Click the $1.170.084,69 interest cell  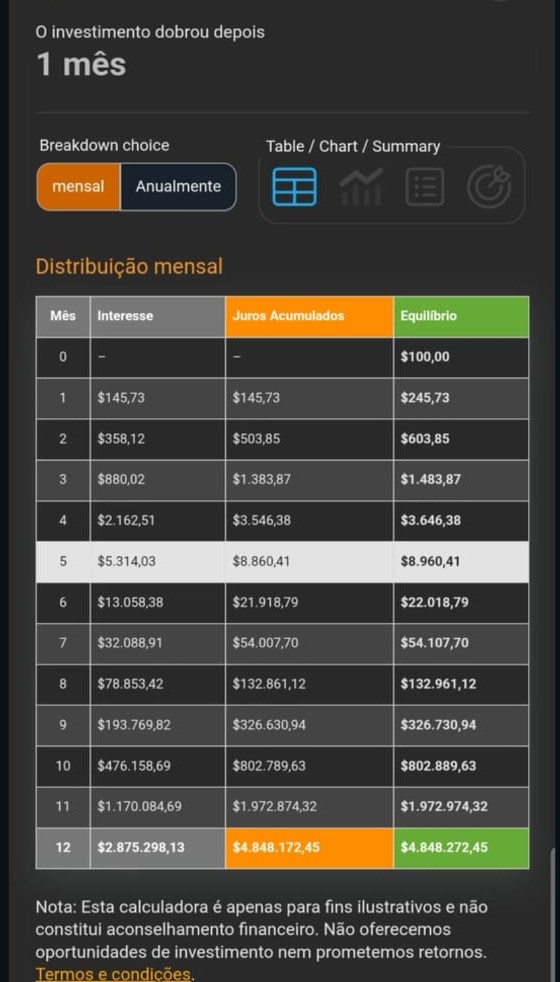click(x=158, y=807)
